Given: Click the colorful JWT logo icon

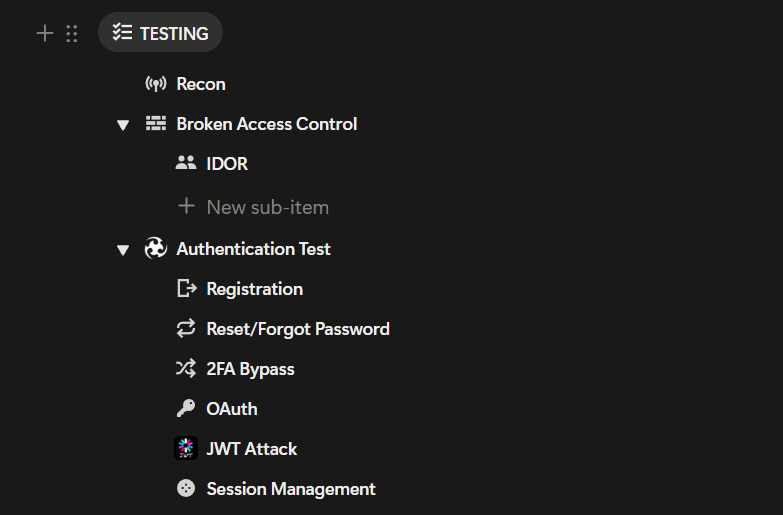Looking at the screenshot, I should tap(186, 448).
